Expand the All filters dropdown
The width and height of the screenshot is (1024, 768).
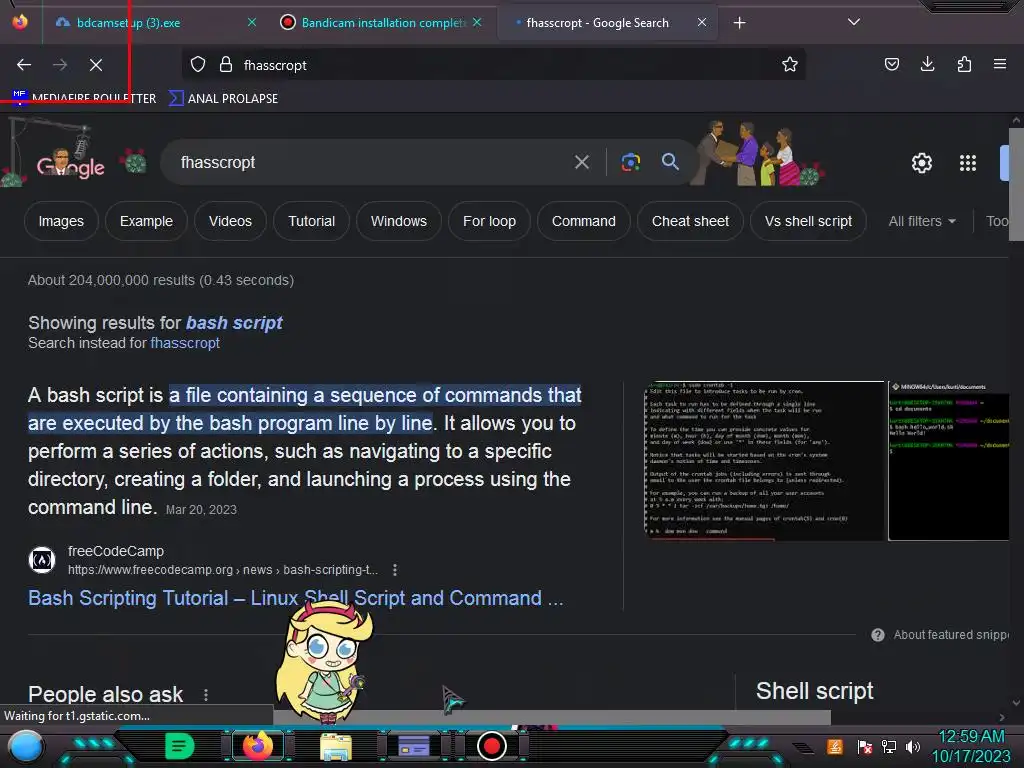click(922, 221)
